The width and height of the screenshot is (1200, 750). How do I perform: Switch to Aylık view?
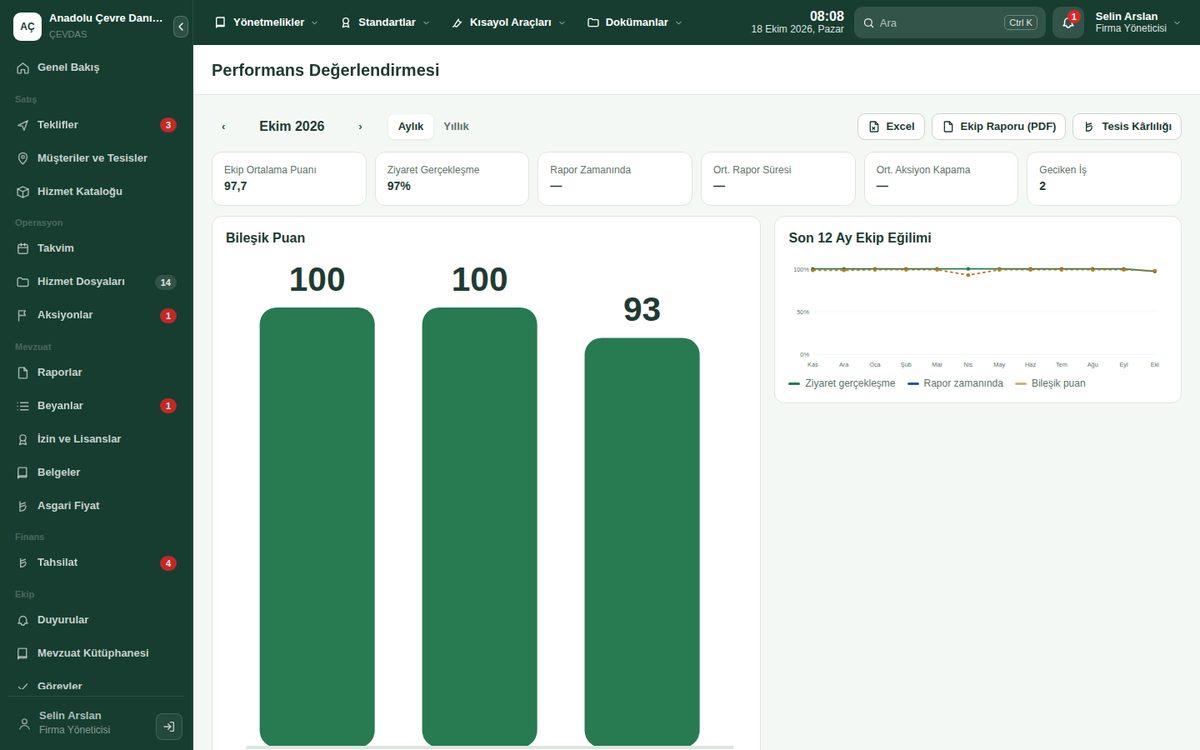click(411, 126)
